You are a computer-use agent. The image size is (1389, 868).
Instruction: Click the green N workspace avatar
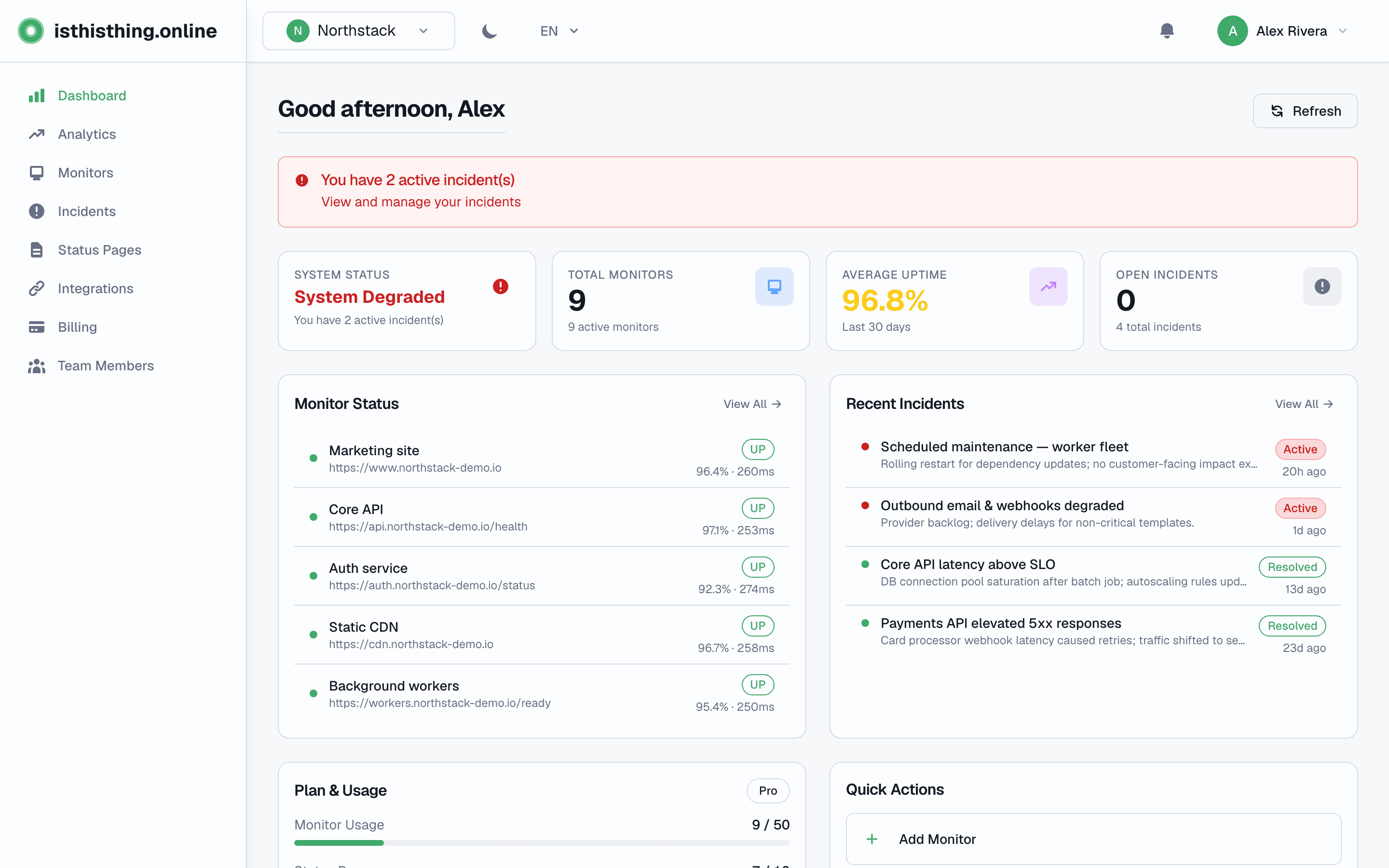pos(298,31)
